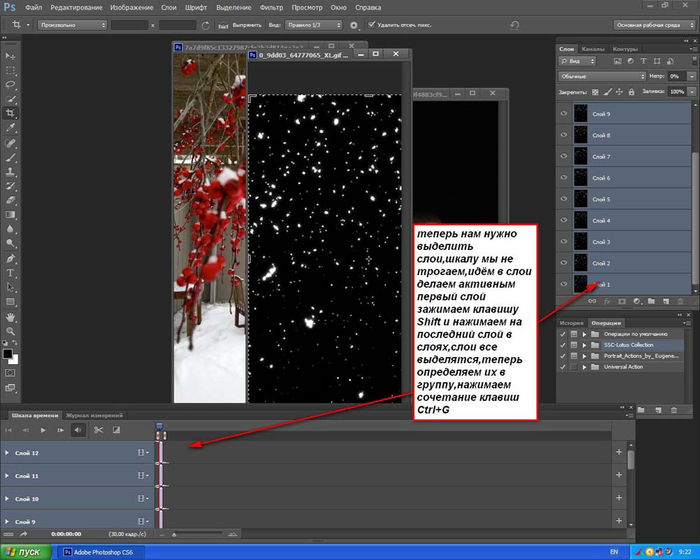Select the Rectangle shape tool
The image size is (700, 560).
pyautogui.click(x=10, y=301)
